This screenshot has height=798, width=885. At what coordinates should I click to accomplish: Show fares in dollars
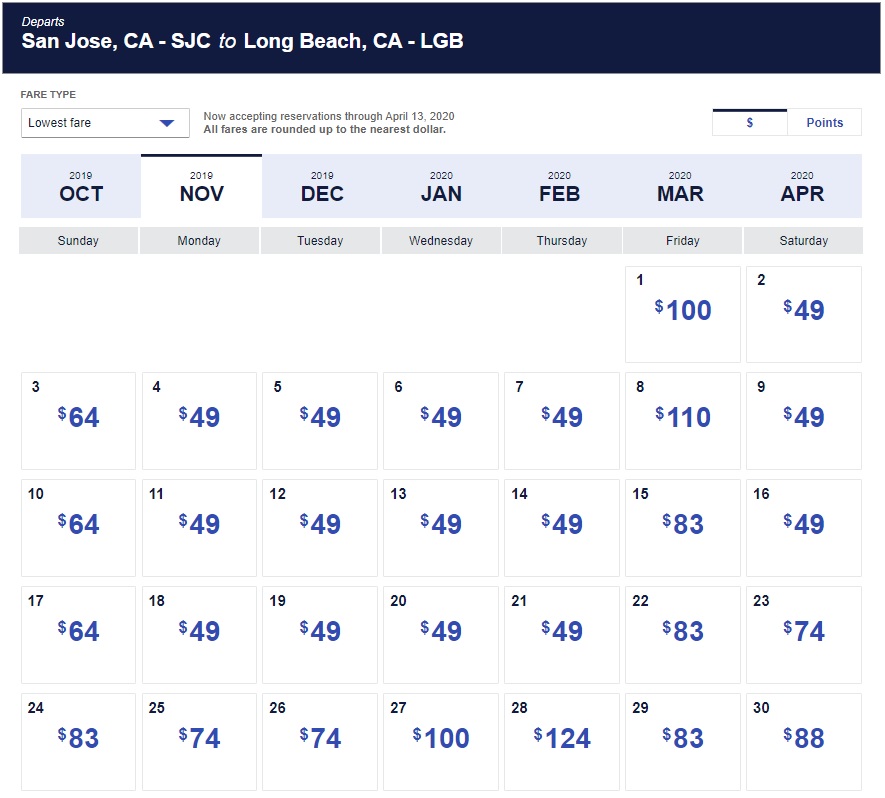coord(750,122)
